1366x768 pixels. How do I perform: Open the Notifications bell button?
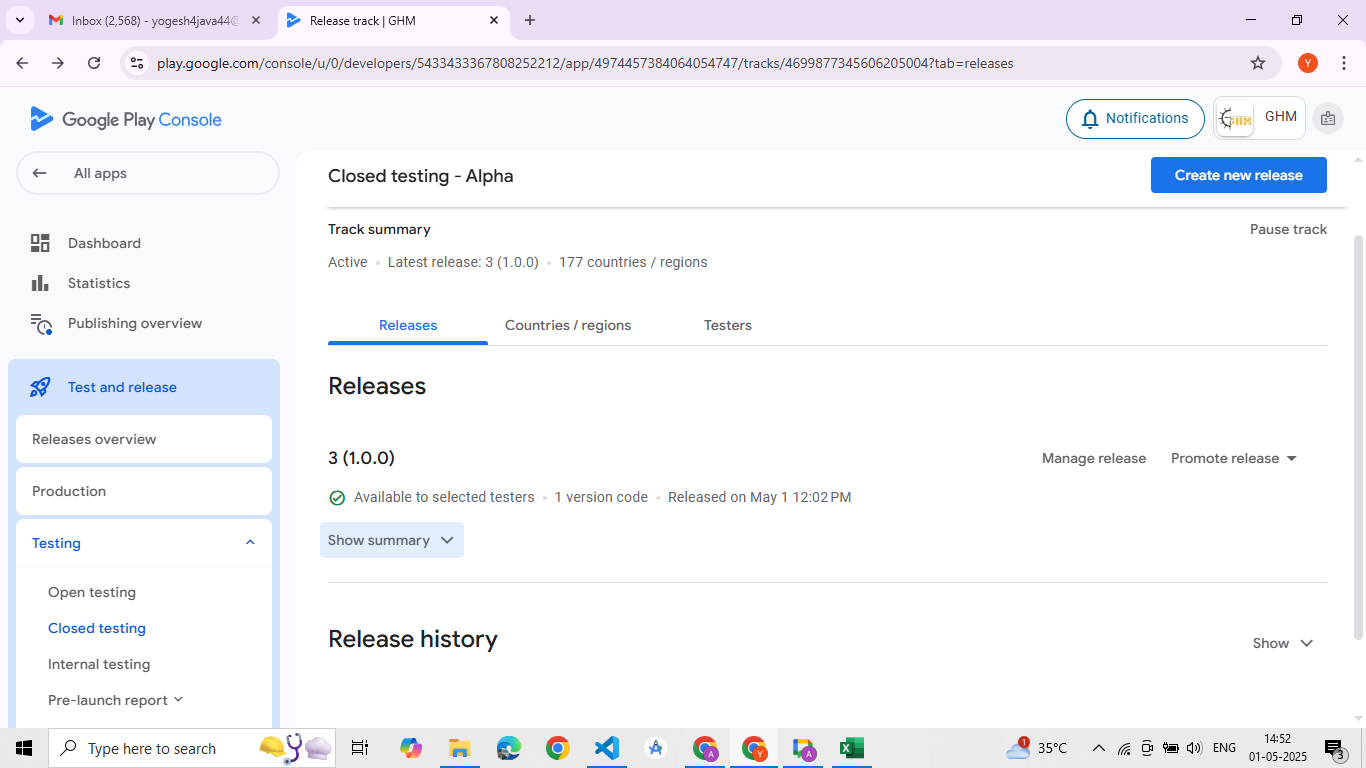(1135, 119)
